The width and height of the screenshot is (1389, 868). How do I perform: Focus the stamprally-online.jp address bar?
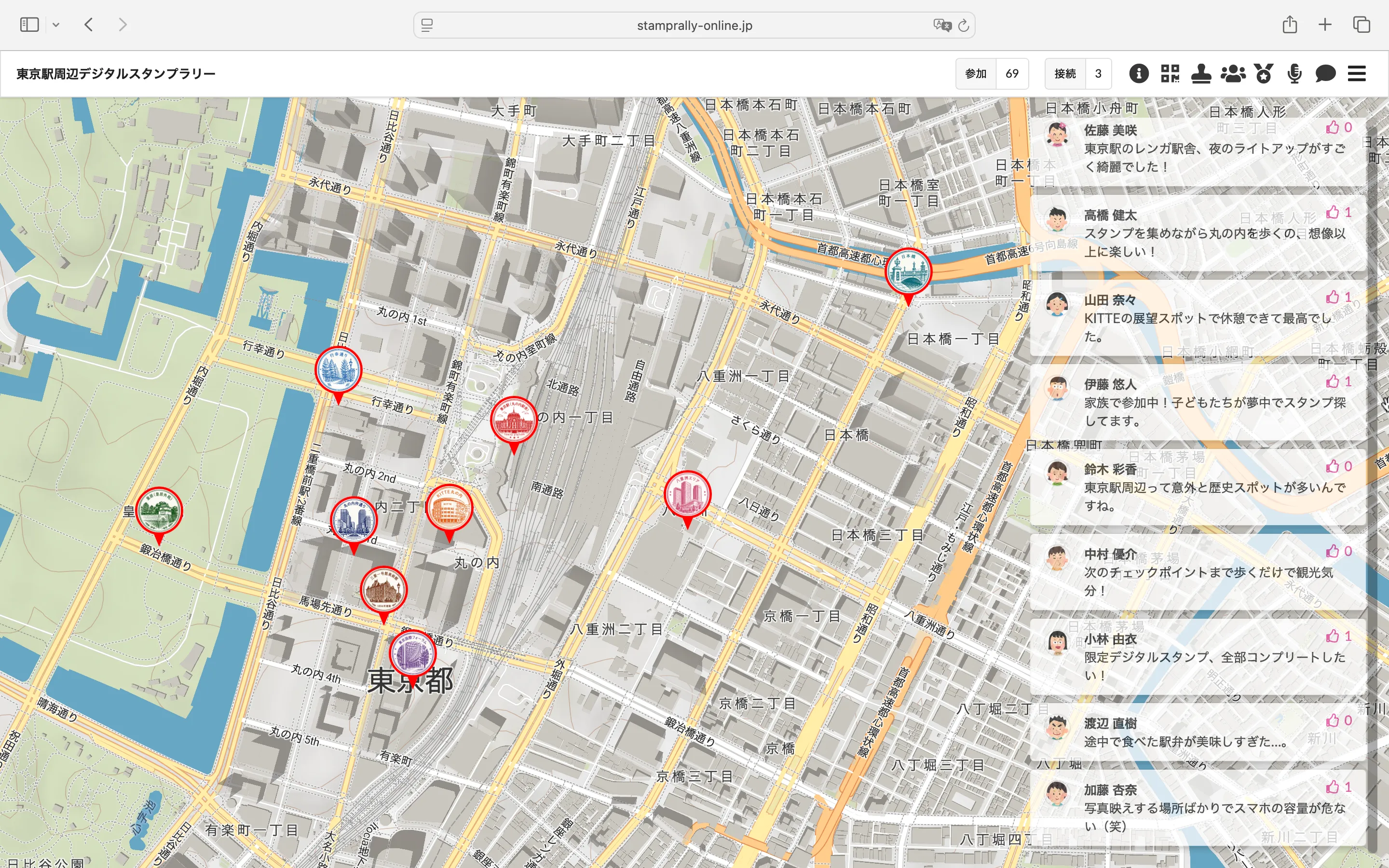[694, 25]
